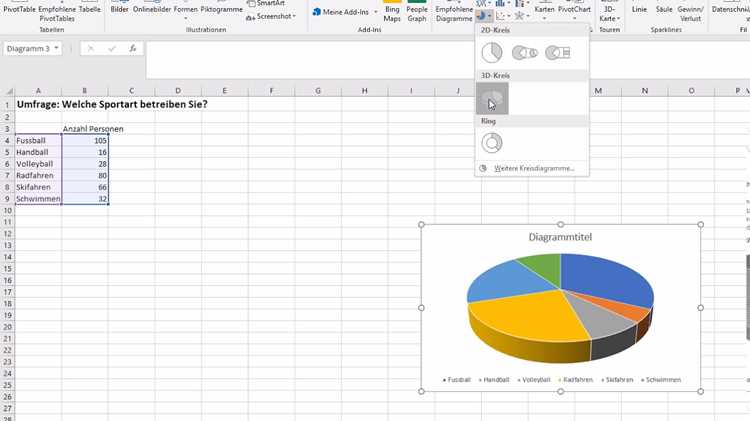750x421 pixels.
Task: Select column D header
Action: pos(178,90)
